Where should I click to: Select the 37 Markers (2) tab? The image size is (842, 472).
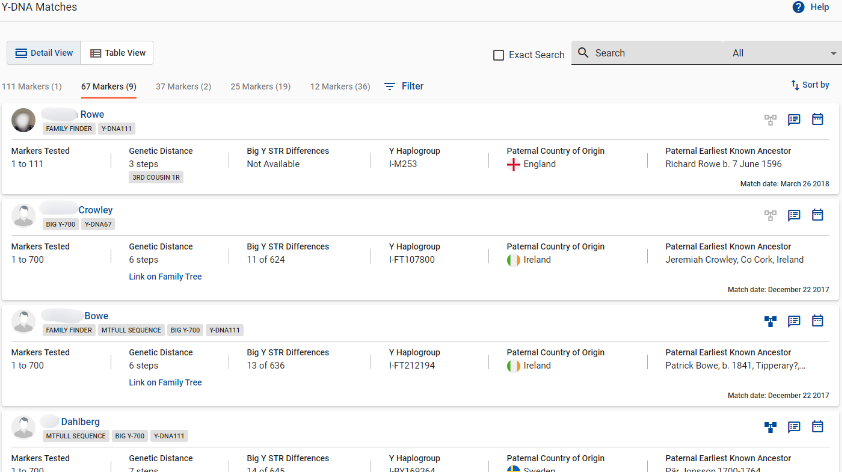pos(184,86)
